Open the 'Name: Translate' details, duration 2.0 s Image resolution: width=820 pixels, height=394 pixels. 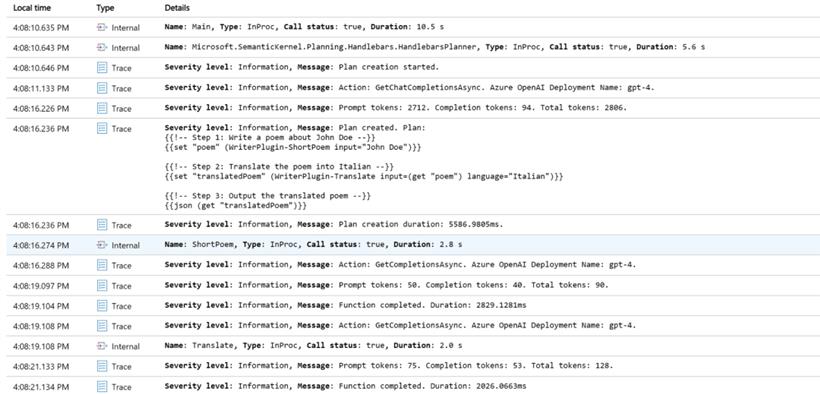click(313, 345)
